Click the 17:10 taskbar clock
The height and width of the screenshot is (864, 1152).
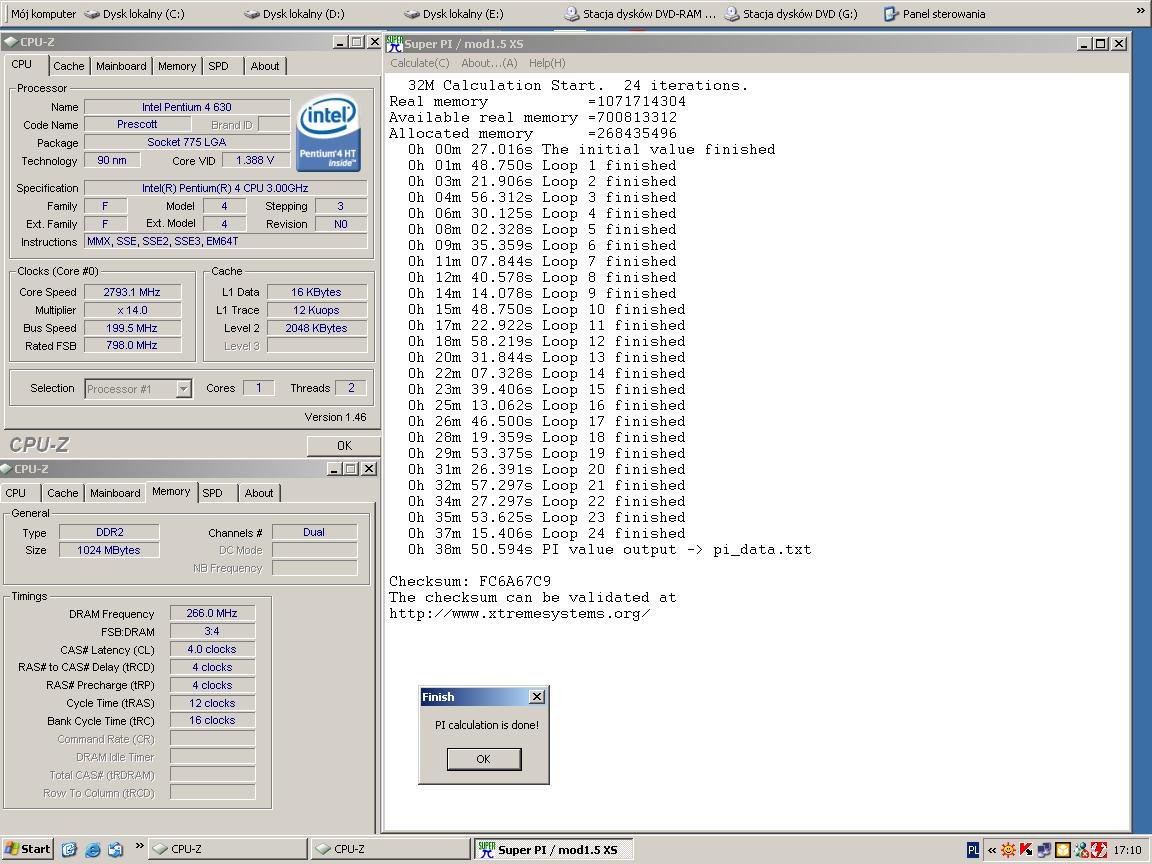(x=1127, y=850)
